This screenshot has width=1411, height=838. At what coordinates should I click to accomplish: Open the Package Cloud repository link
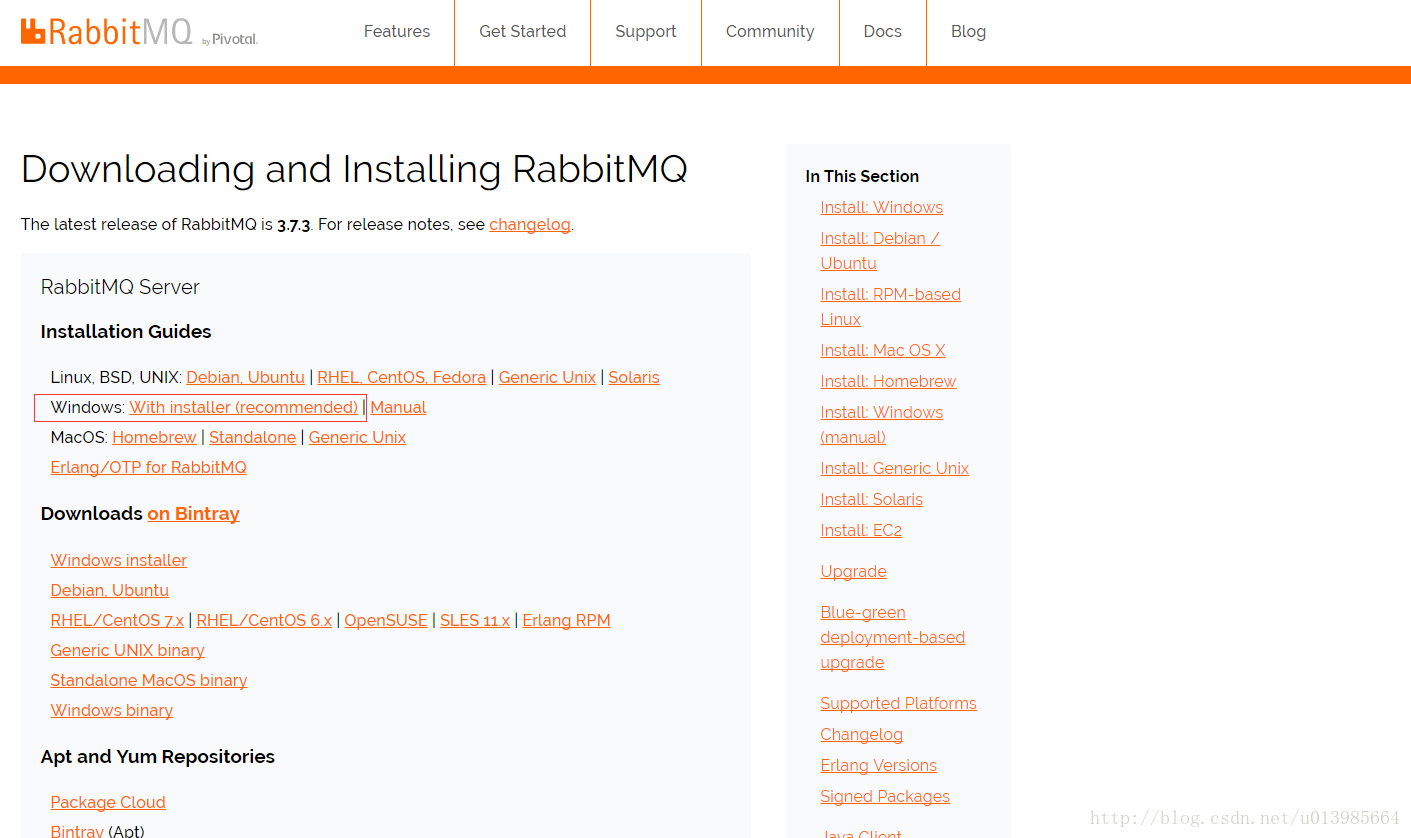tap(108, 802)
